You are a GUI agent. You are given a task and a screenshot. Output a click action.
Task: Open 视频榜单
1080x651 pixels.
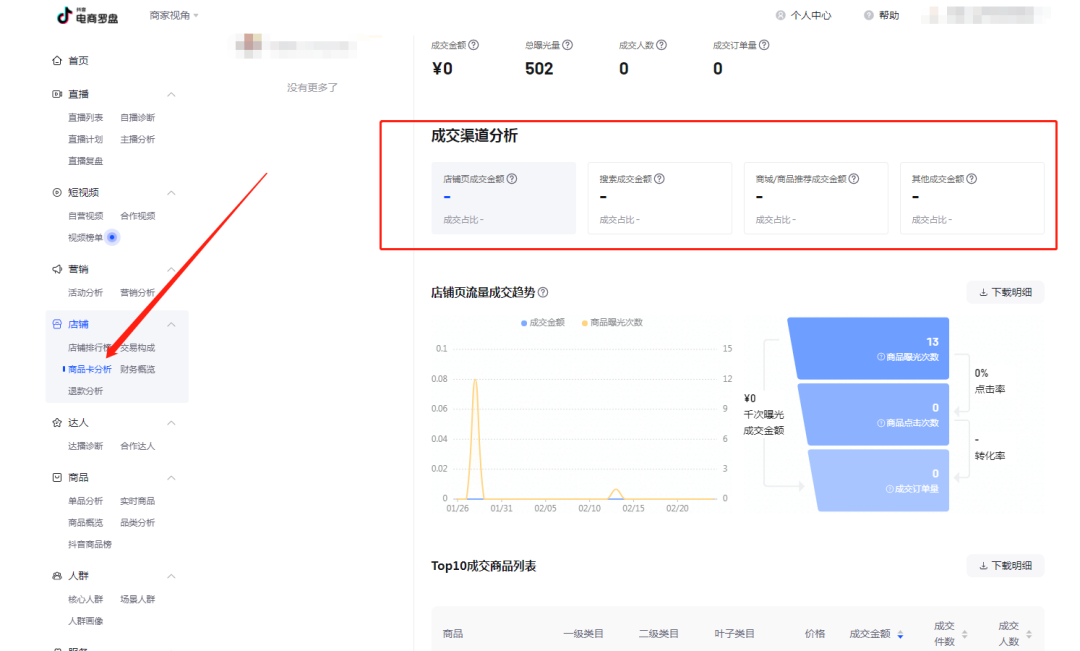85,238
